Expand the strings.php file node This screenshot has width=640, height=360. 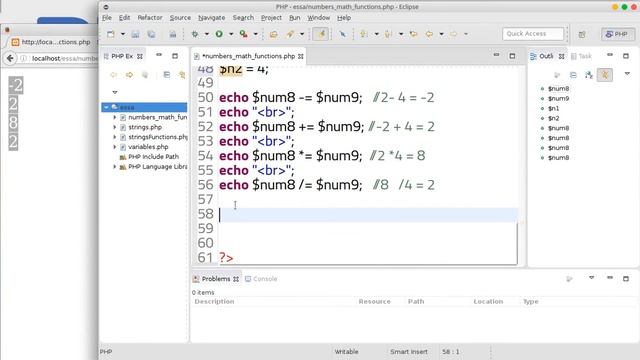tap(115, 127)
